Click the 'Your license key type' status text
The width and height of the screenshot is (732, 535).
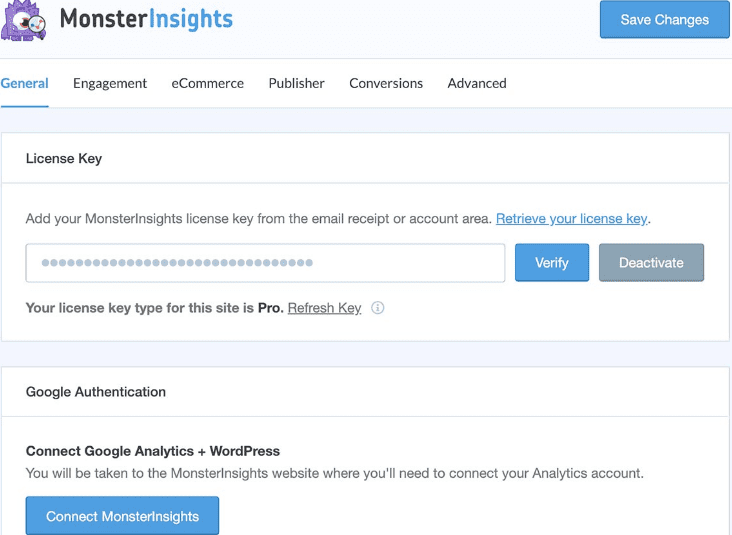(x=155, y=308)
